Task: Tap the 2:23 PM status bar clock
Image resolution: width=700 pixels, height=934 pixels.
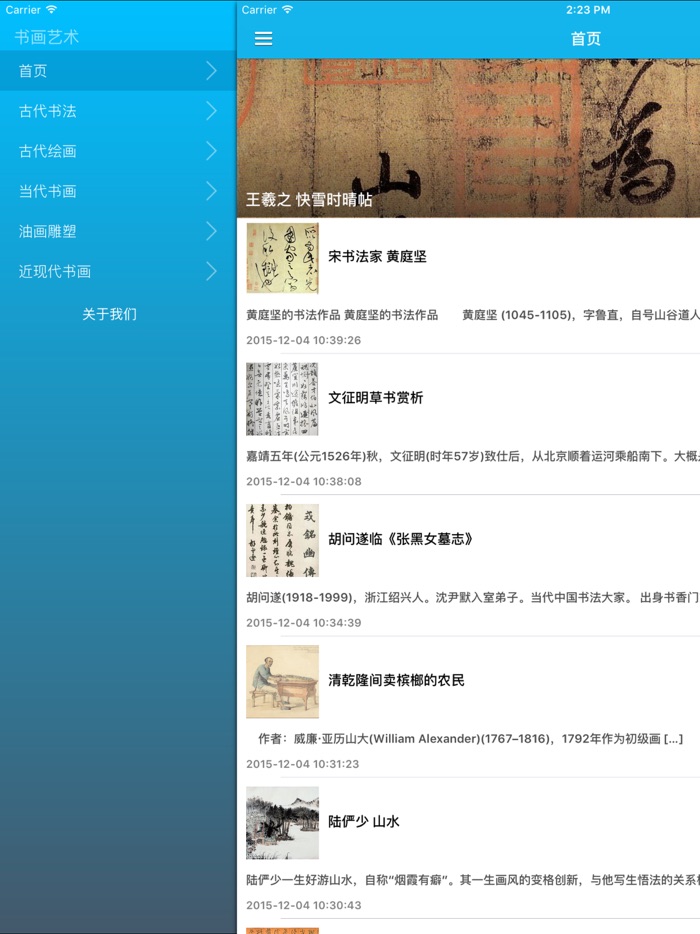Action: [588, 10]
